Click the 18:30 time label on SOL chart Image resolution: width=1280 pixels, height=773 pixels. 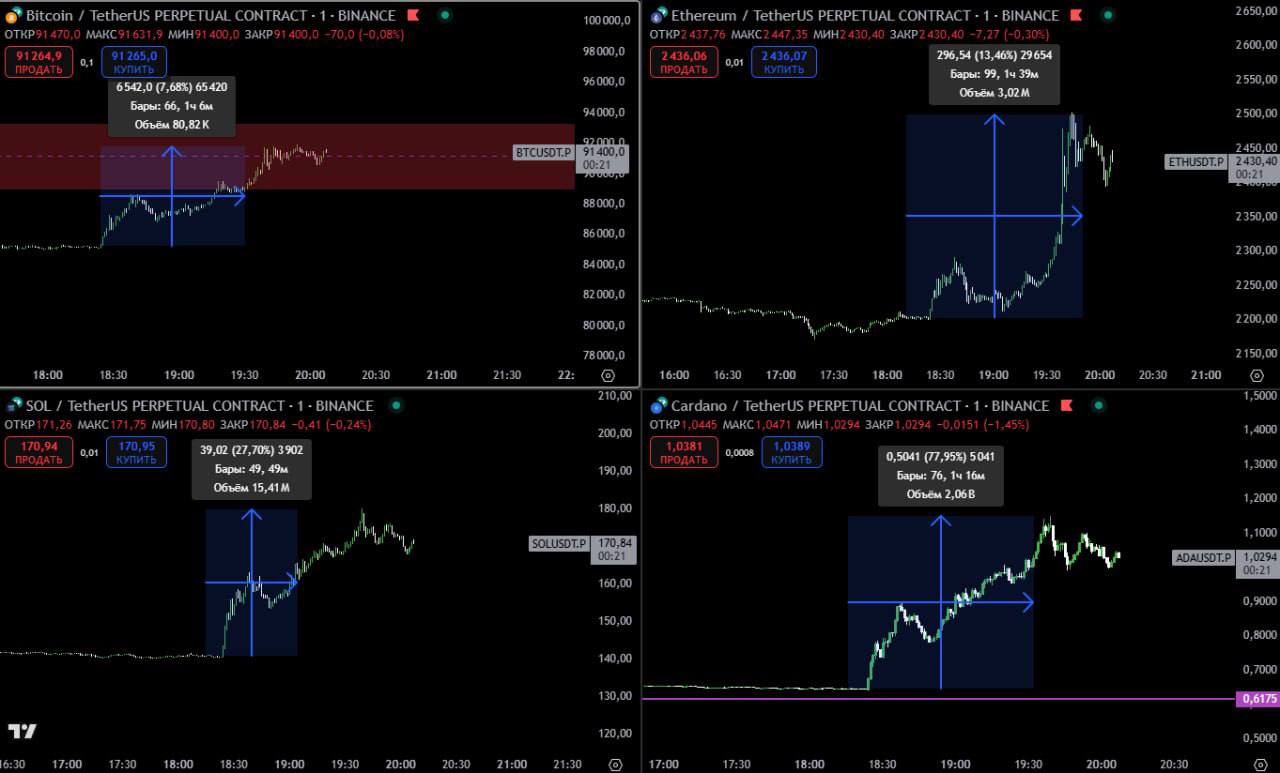(233, 764)
